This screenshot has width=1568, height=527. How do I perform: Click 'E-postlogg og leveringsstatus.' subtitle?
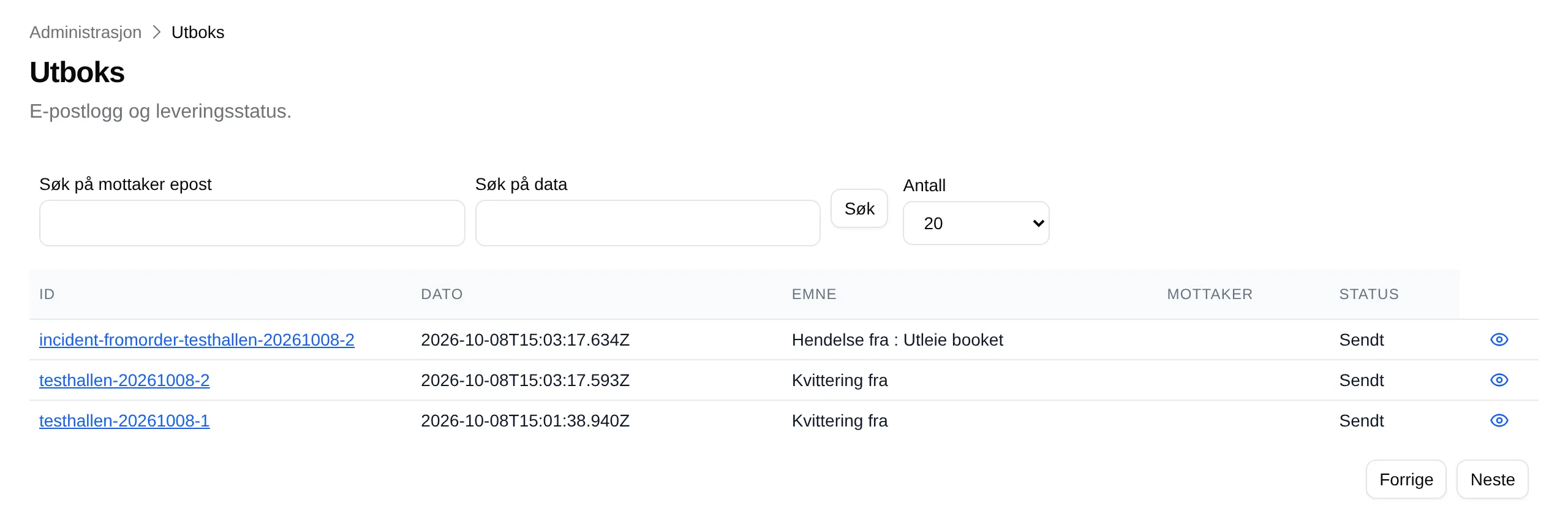(160, 111)
